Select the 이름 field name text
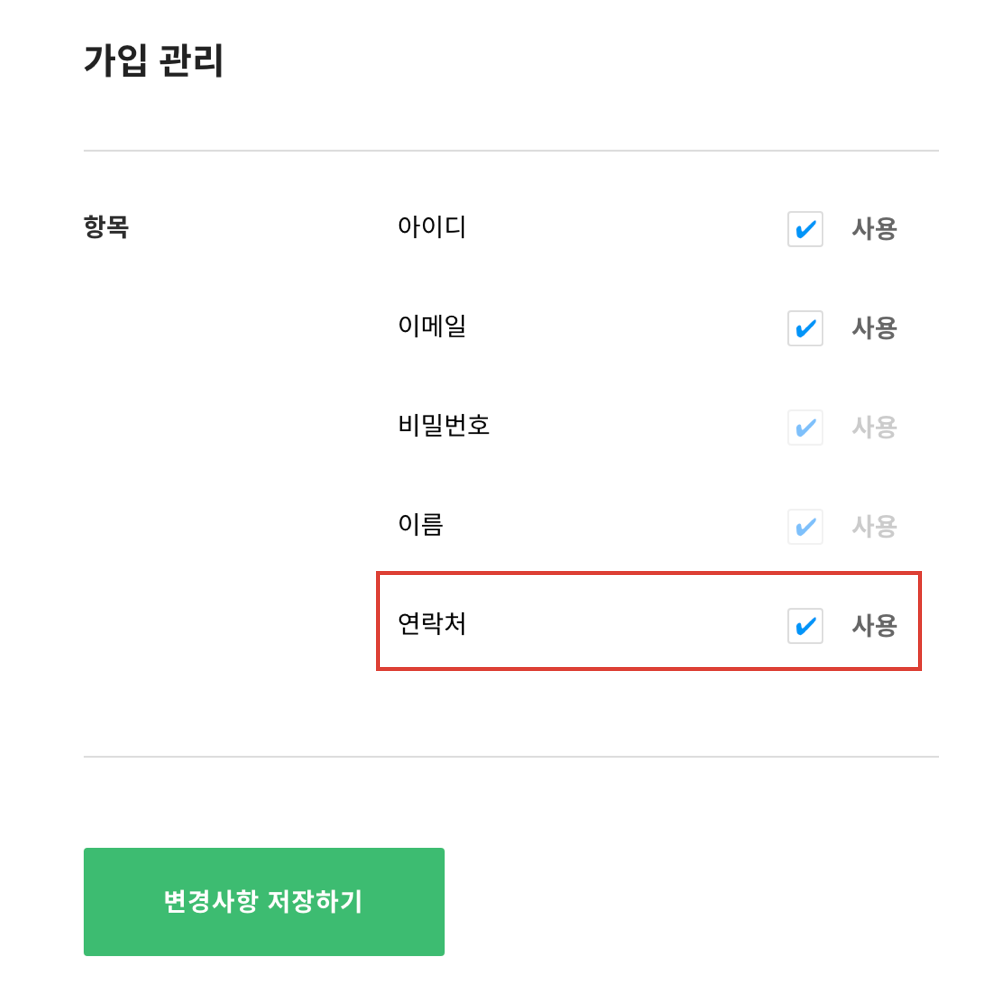The image size is (1000, 994). (420, 525)
